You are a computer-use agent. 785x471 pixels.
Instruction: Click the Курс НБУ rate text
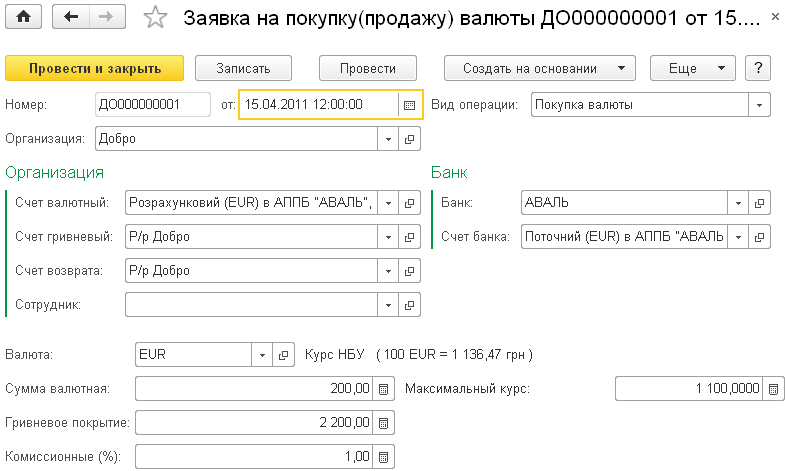[419, 355]
